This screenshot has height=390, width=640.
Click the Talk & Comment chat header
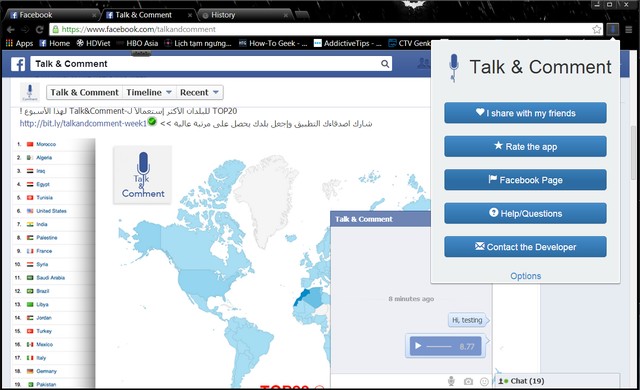click(x=380, y=219)
